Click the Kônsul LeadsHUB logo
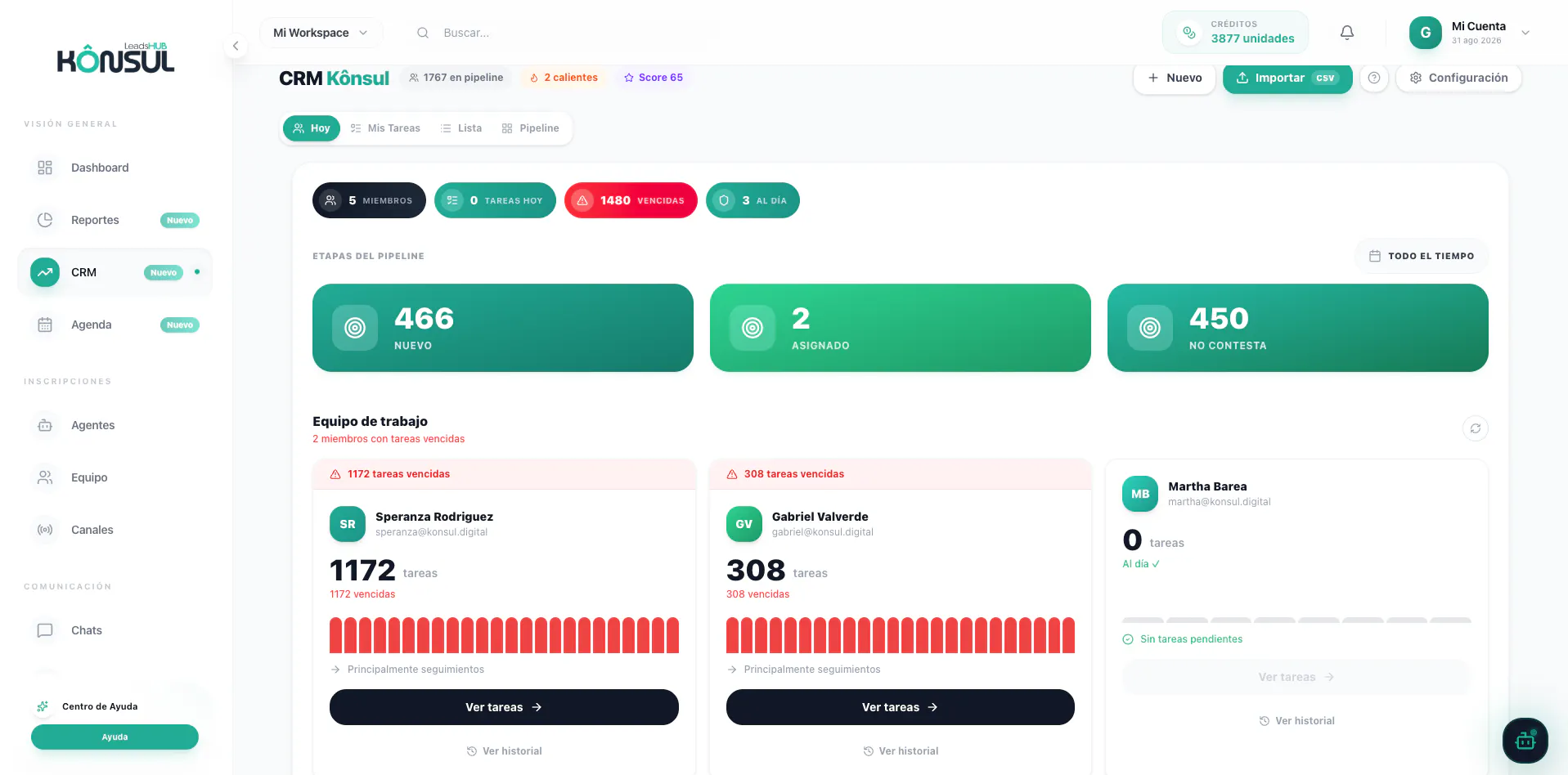The height and width of the screenshot is (775, 1568). (115, 58)
